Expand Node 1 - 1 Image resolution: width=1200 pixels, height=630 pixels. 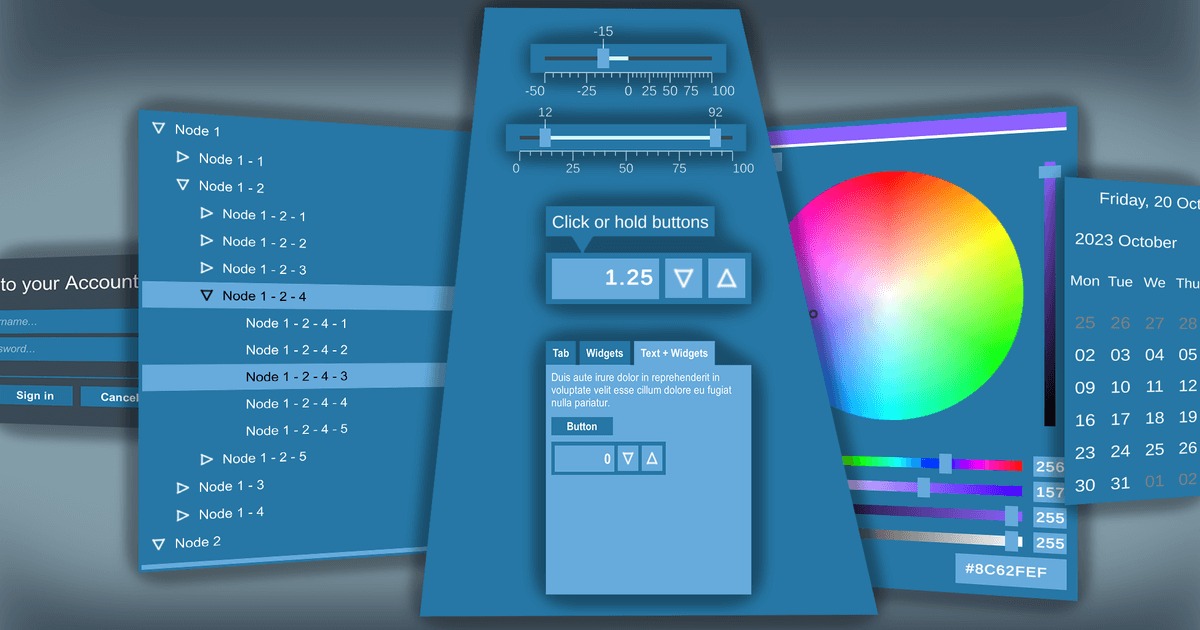click(183, 157)
